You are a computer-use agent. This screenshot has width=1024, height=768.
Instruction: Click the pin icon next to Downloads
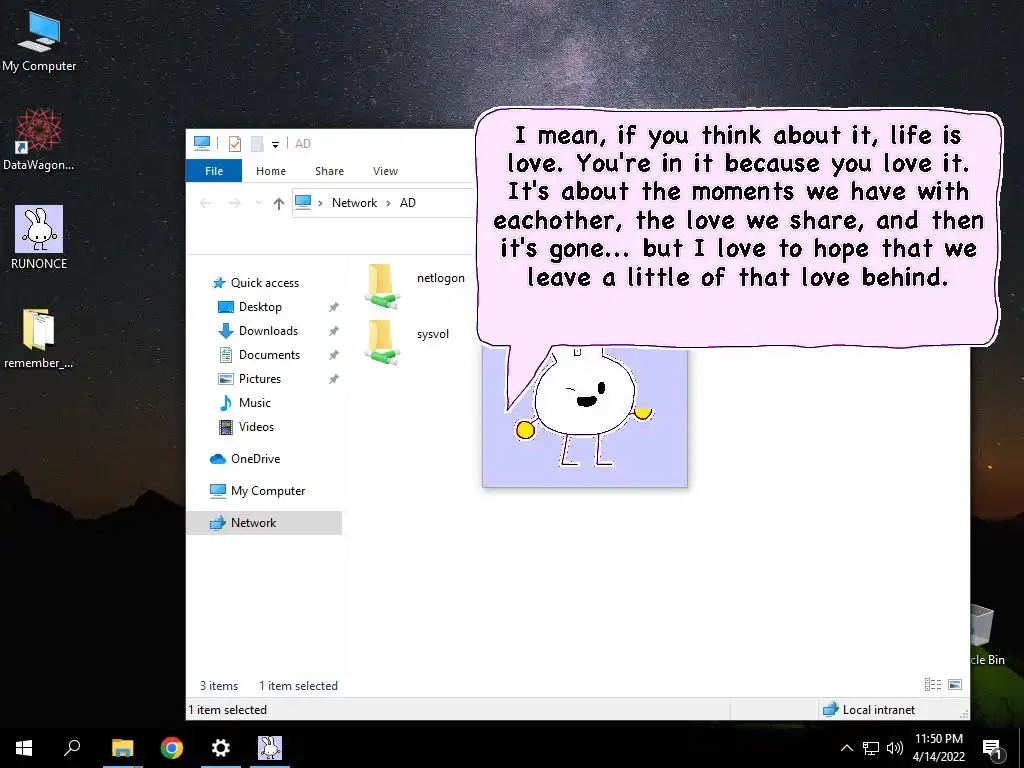[333, 331]
